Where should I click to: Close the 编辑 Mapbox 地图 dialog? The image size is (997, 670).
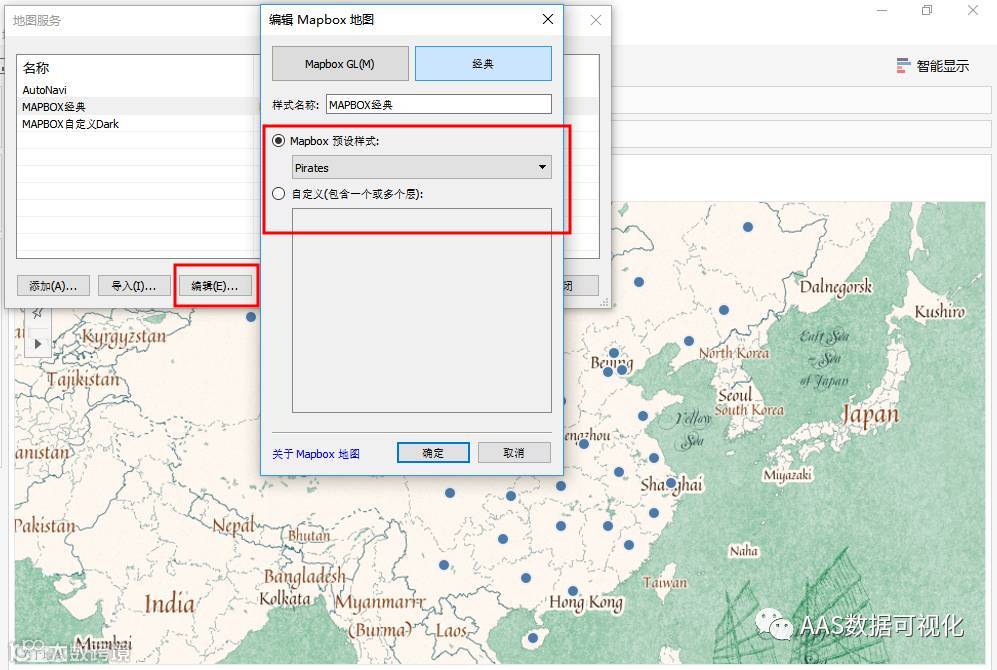pyautogui.click(x=547, y=20)
